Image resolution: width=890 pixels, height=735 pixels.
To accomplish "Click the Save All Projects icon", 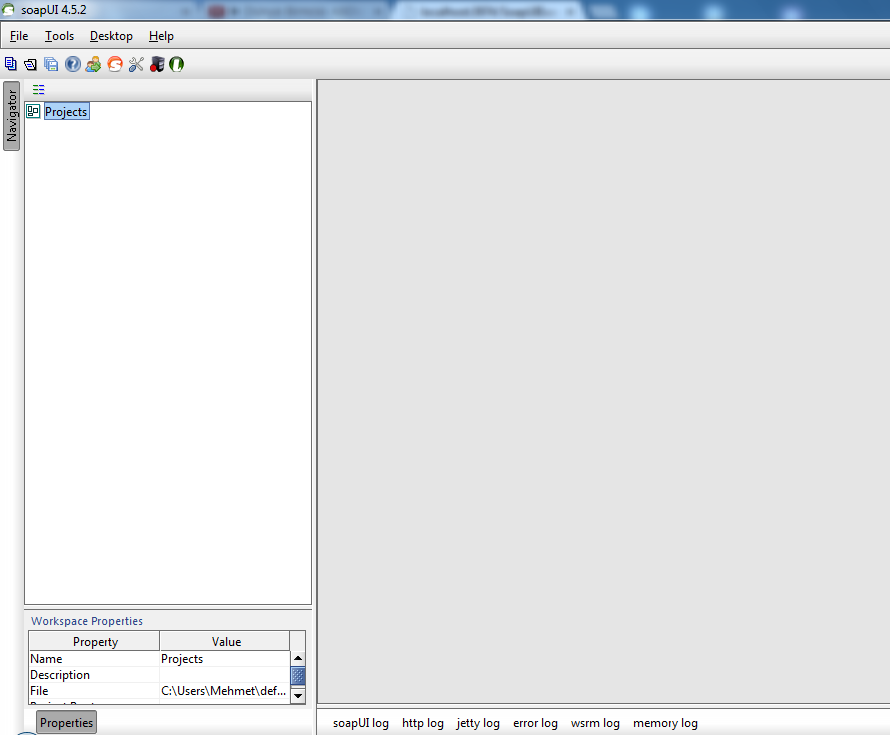I will pos(51,64).
